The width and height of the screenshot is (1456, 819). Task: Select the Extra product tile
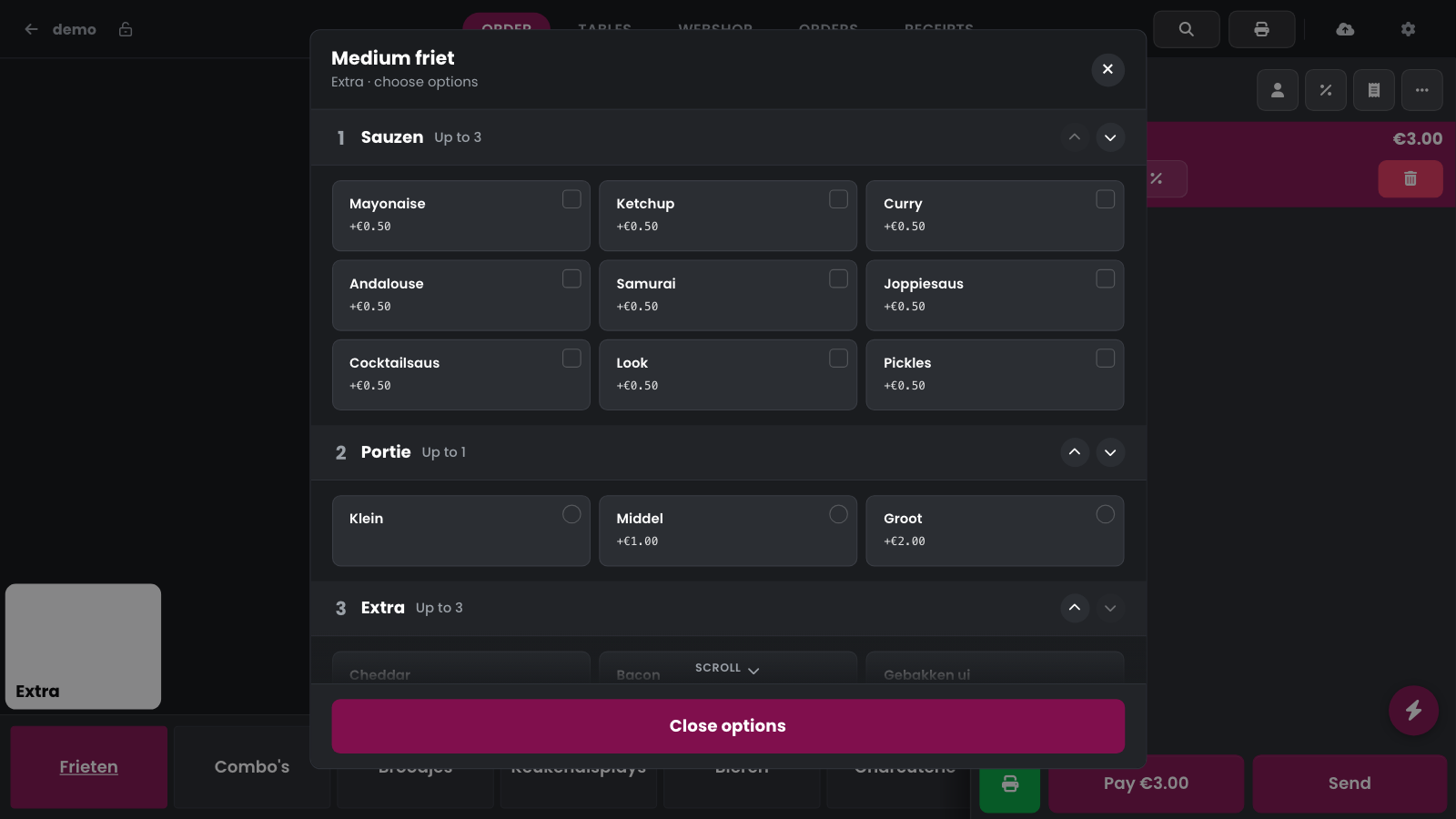click(83, 646)
